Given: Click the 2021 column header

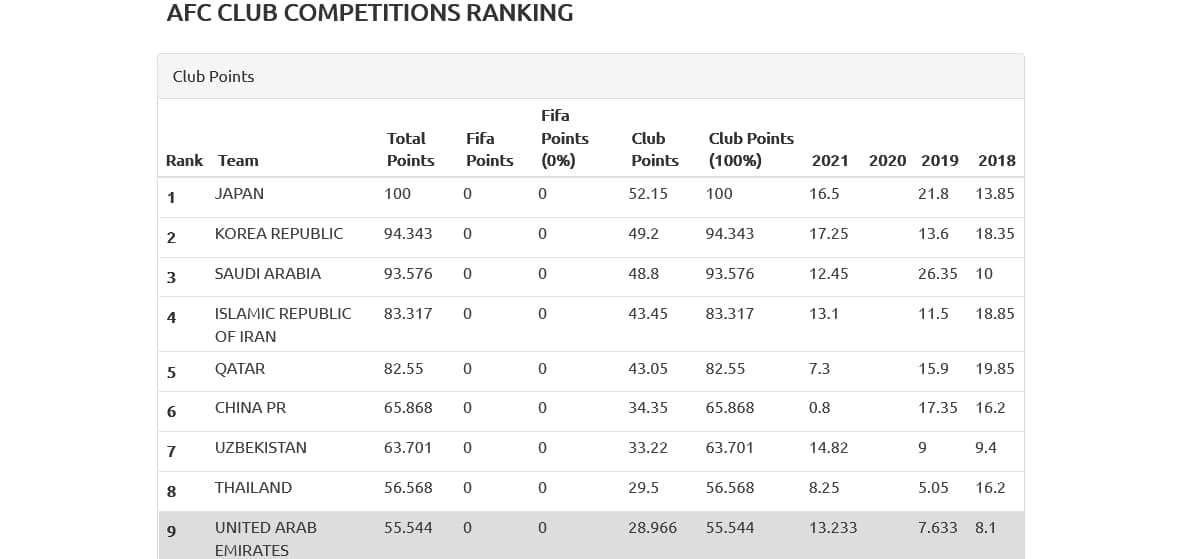Looking at the screenshot, I should point(830,160).
